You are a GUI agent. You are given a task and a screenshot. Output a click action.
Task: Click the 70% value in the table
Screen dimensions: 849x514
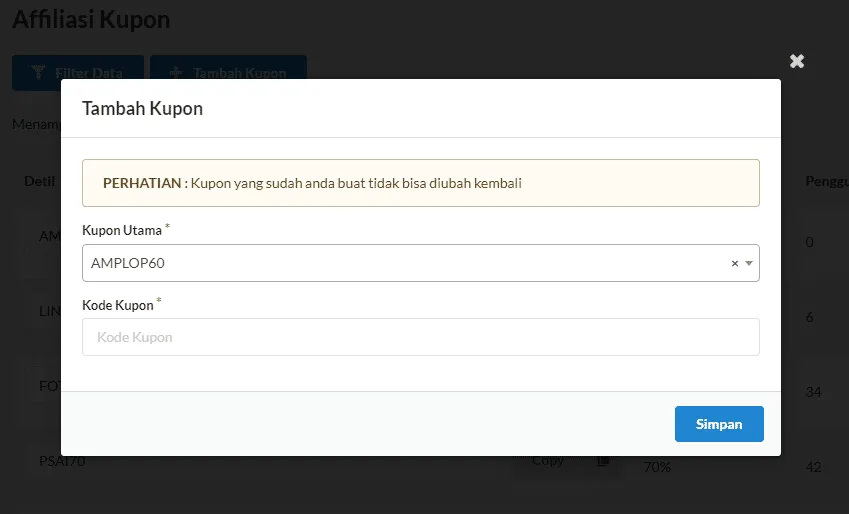click(657, 467)
